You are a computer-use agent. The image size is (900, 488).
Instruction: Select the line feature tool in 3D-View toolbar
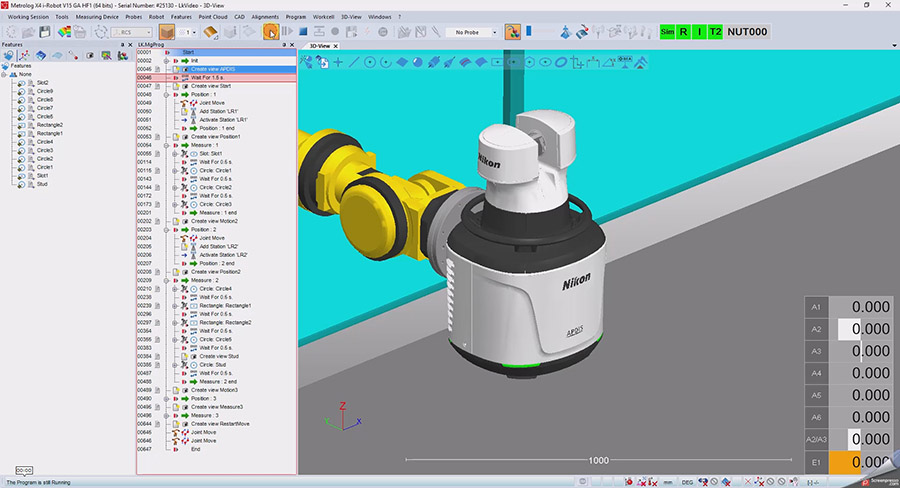coord(354,62)
